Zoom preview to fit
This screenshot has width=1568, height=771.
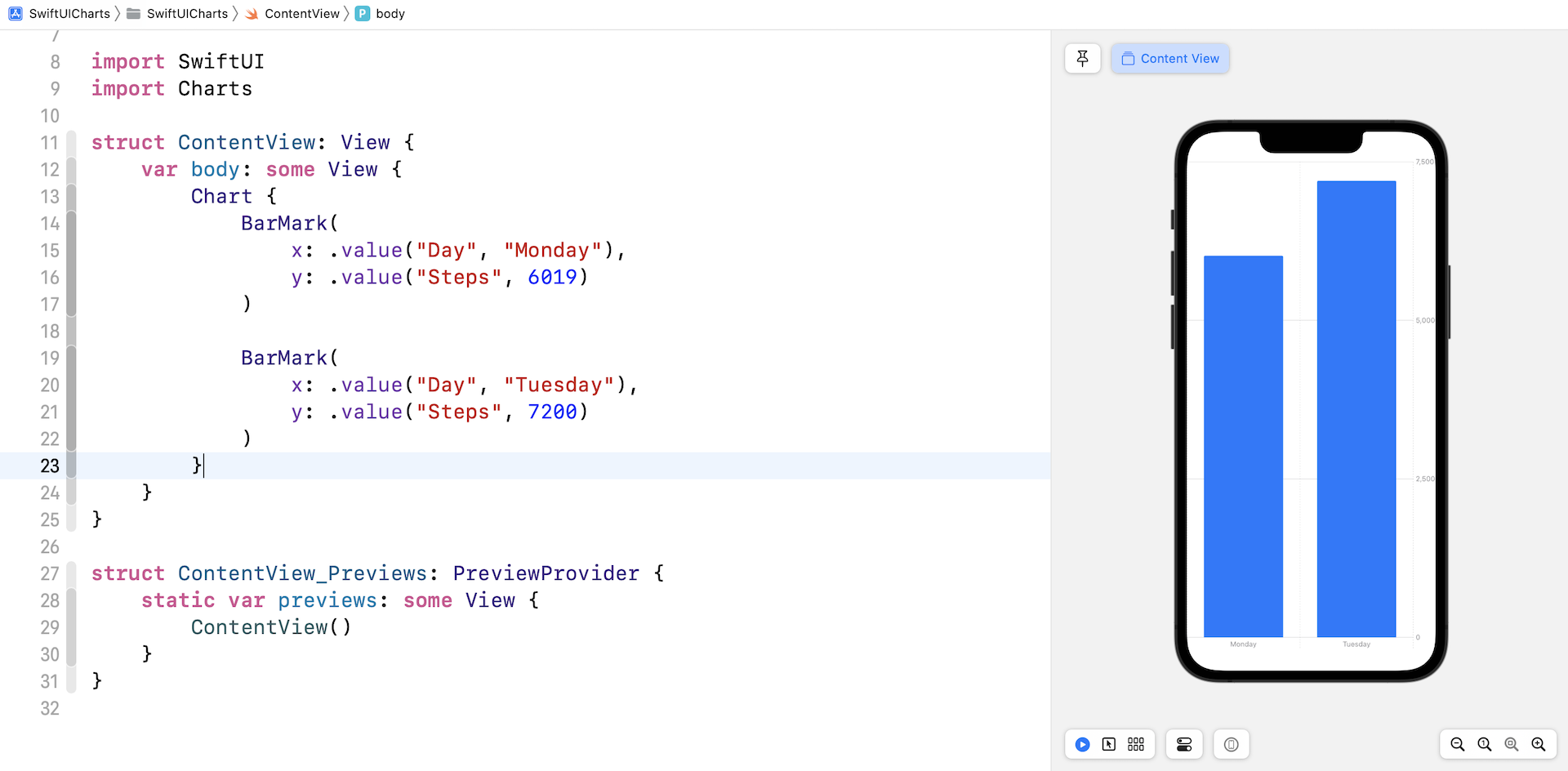point(1512,744)
